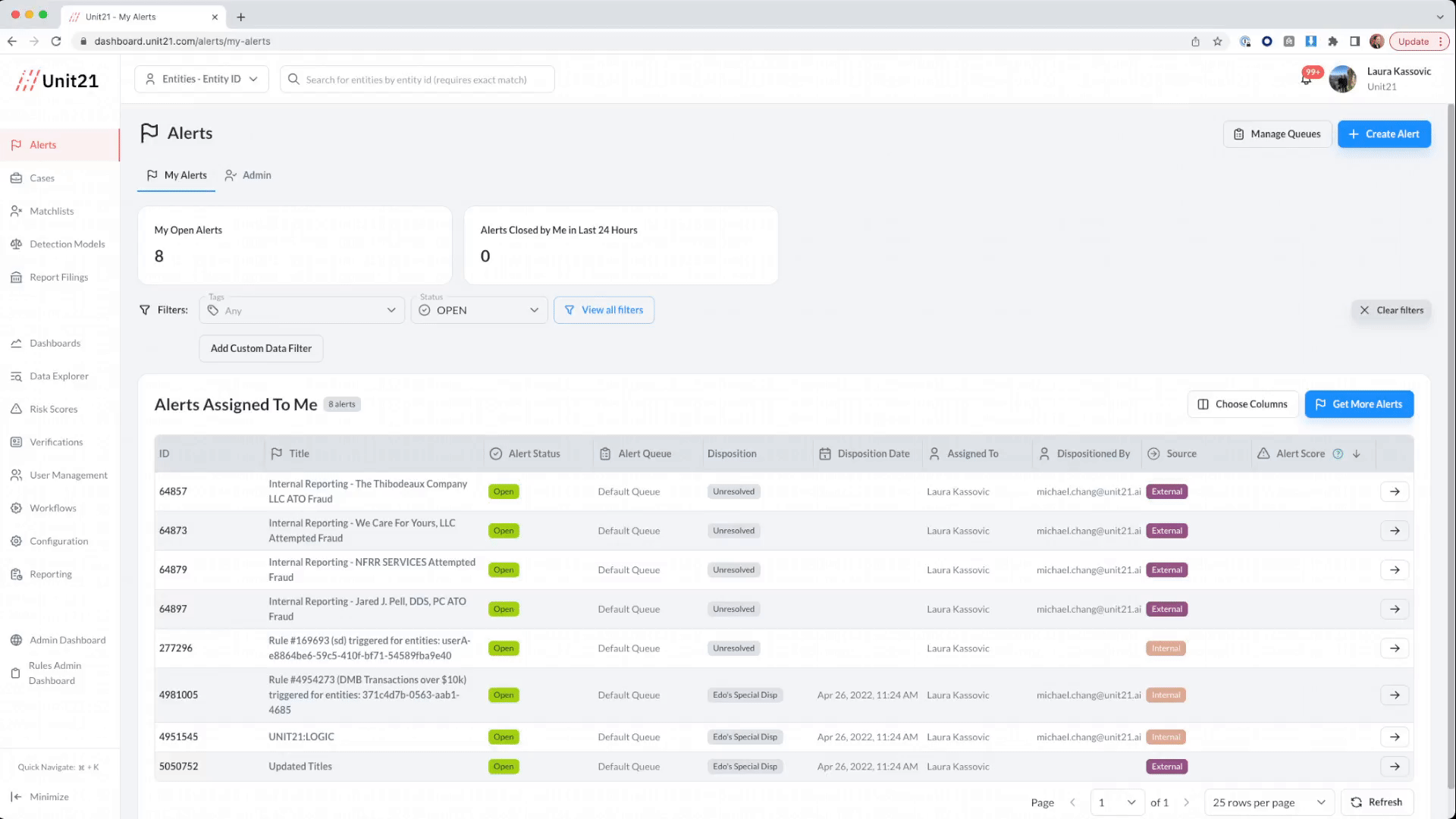Screen dimensions: 1456x819
Task: Open the Status OPEN dropdown
Action: [x=479, y=310]
